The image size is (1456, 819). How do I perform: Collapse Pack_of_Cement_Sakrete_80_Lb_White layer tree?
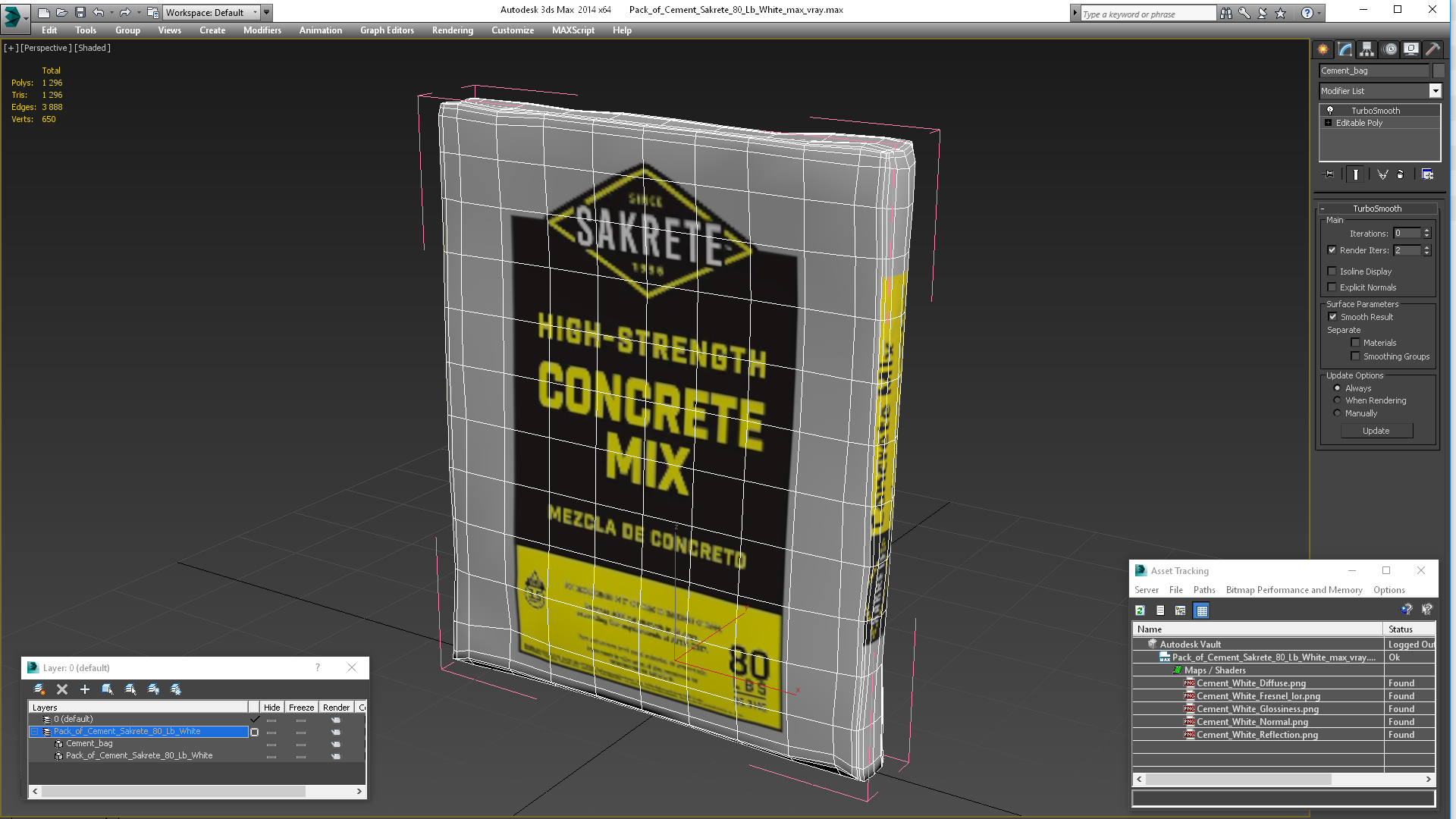click(34, 732)
